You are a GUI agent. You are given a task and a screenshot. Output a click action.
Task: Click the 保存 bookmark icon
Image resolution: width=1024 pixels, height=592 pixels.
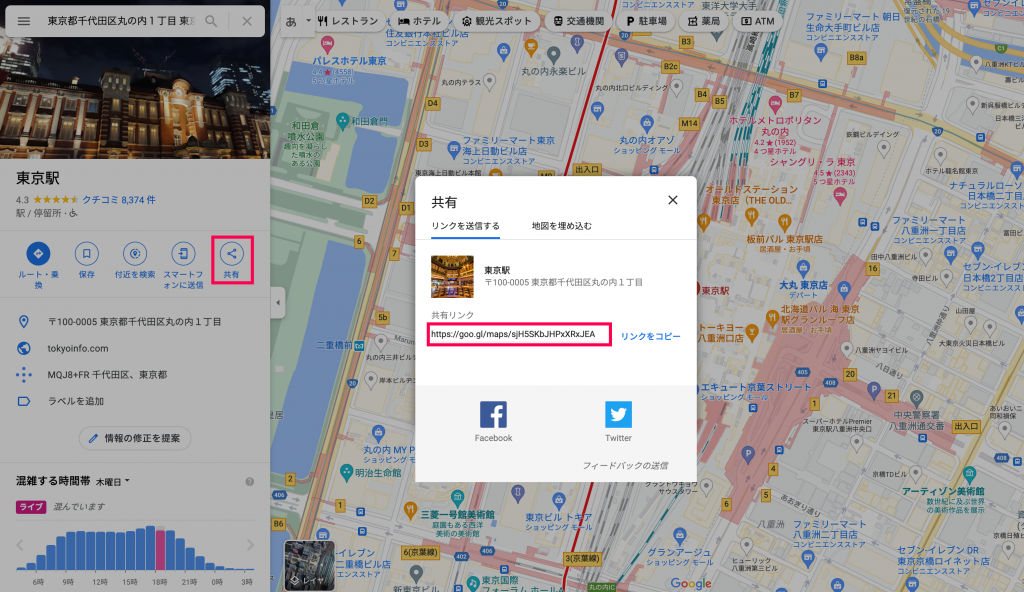tap(86, 254)
